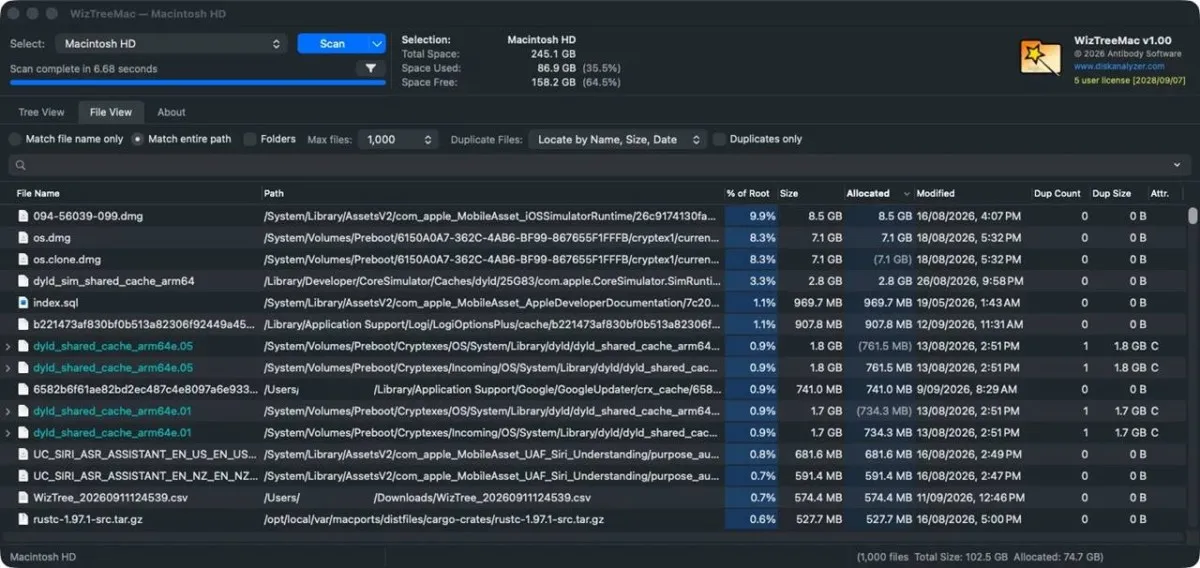Expand row dyld_shared_cache_arm64e.01 under Cryptexes/Incoming path

pyautogui.click(x=9, y=433)
